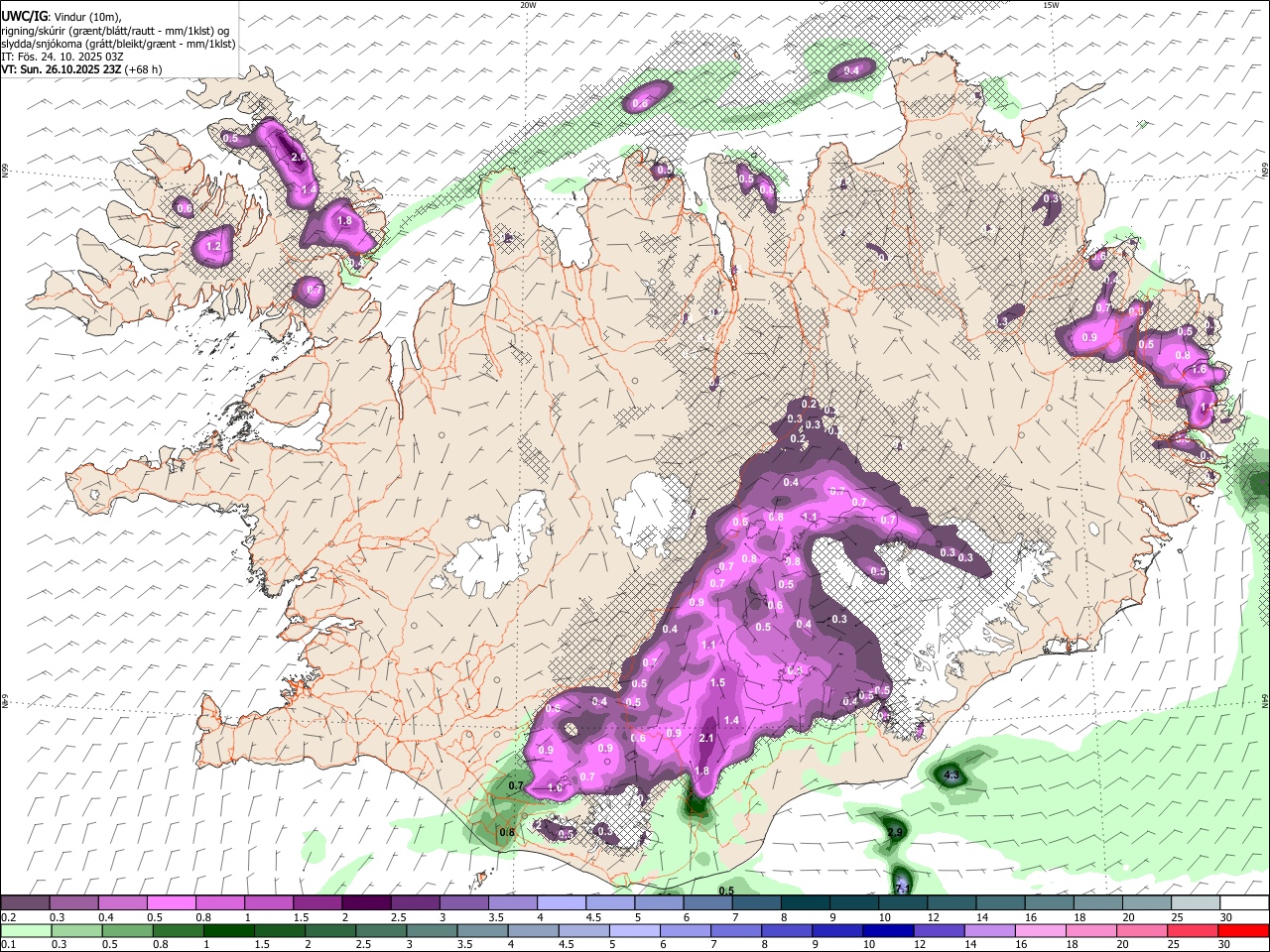Select the light pink bottom-row swatch starting at 16
1270x952 pixels.
(x=1040, y=930)
